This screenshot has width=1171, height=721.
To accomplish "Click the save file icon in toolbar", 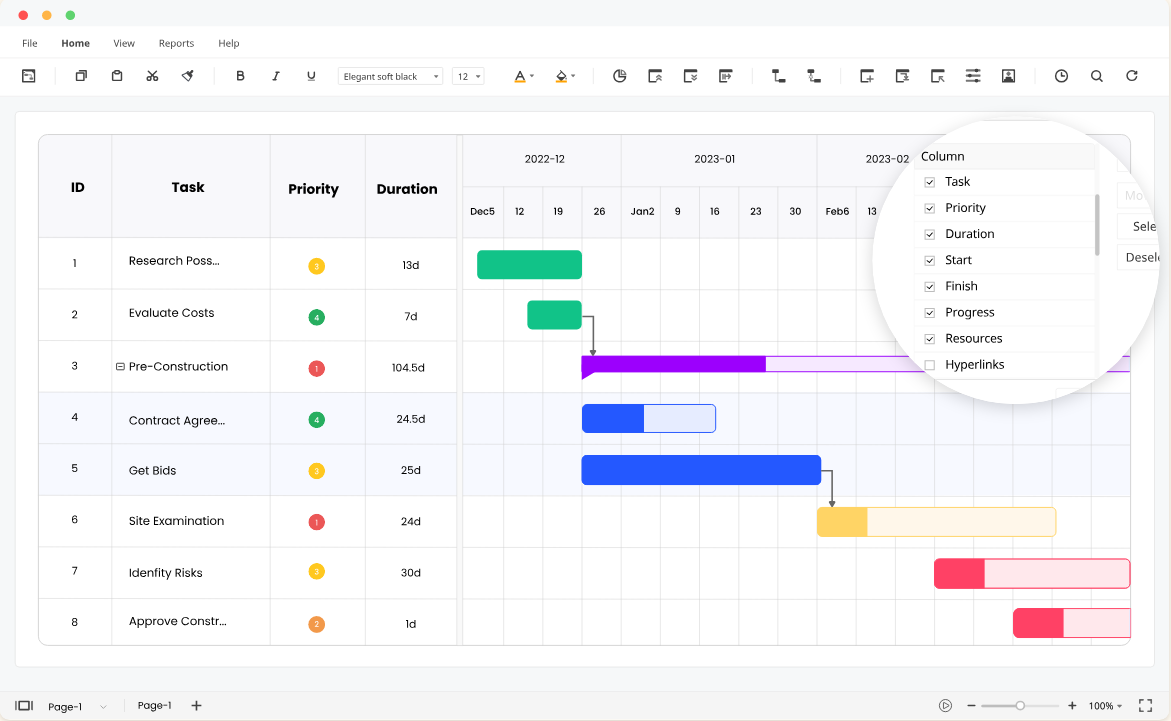I will [28, 75].
